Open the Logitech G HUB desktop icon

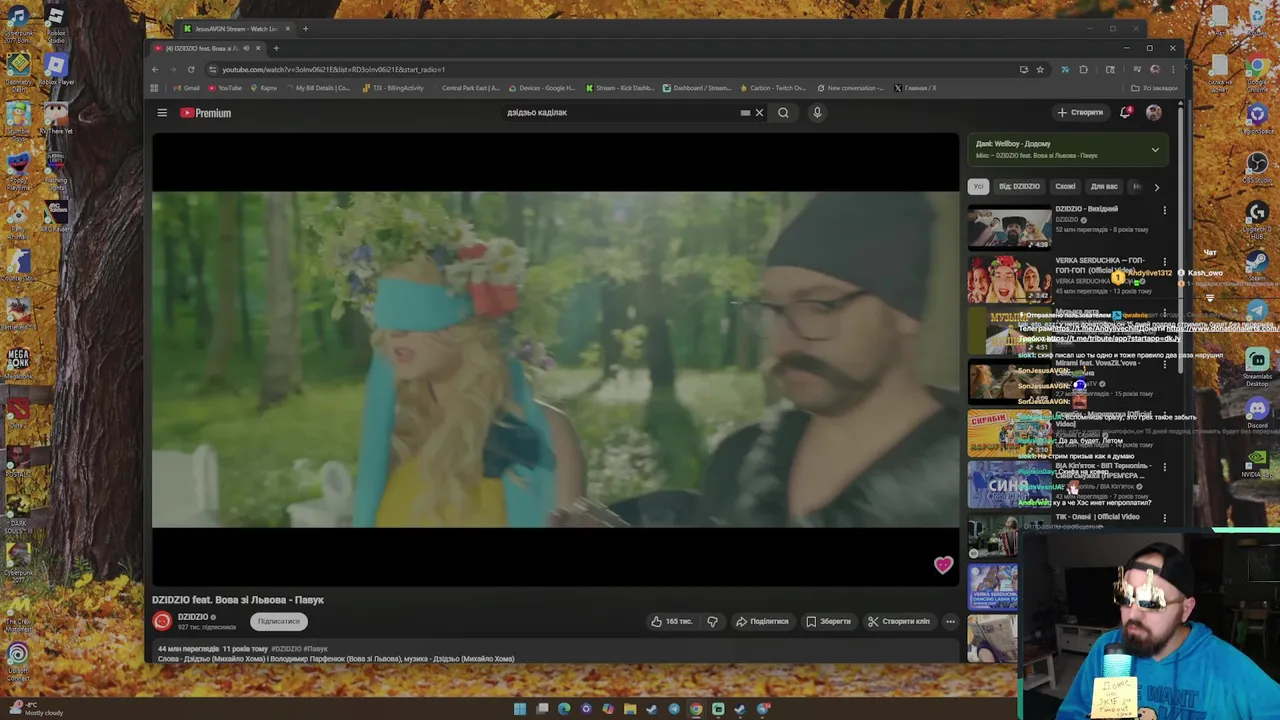[x=1258, y=218]
